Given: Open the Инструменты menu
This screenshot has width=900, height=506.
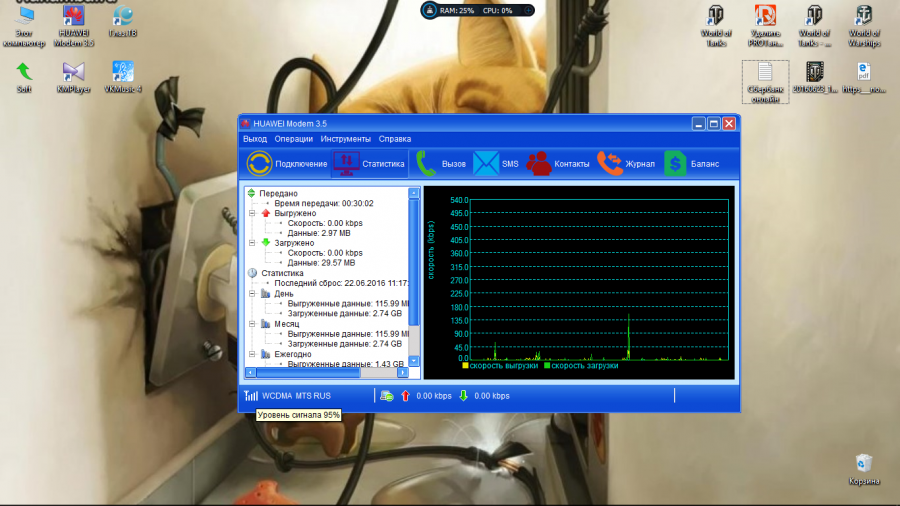Looking at the screenshot, I should tap(346, 139).
